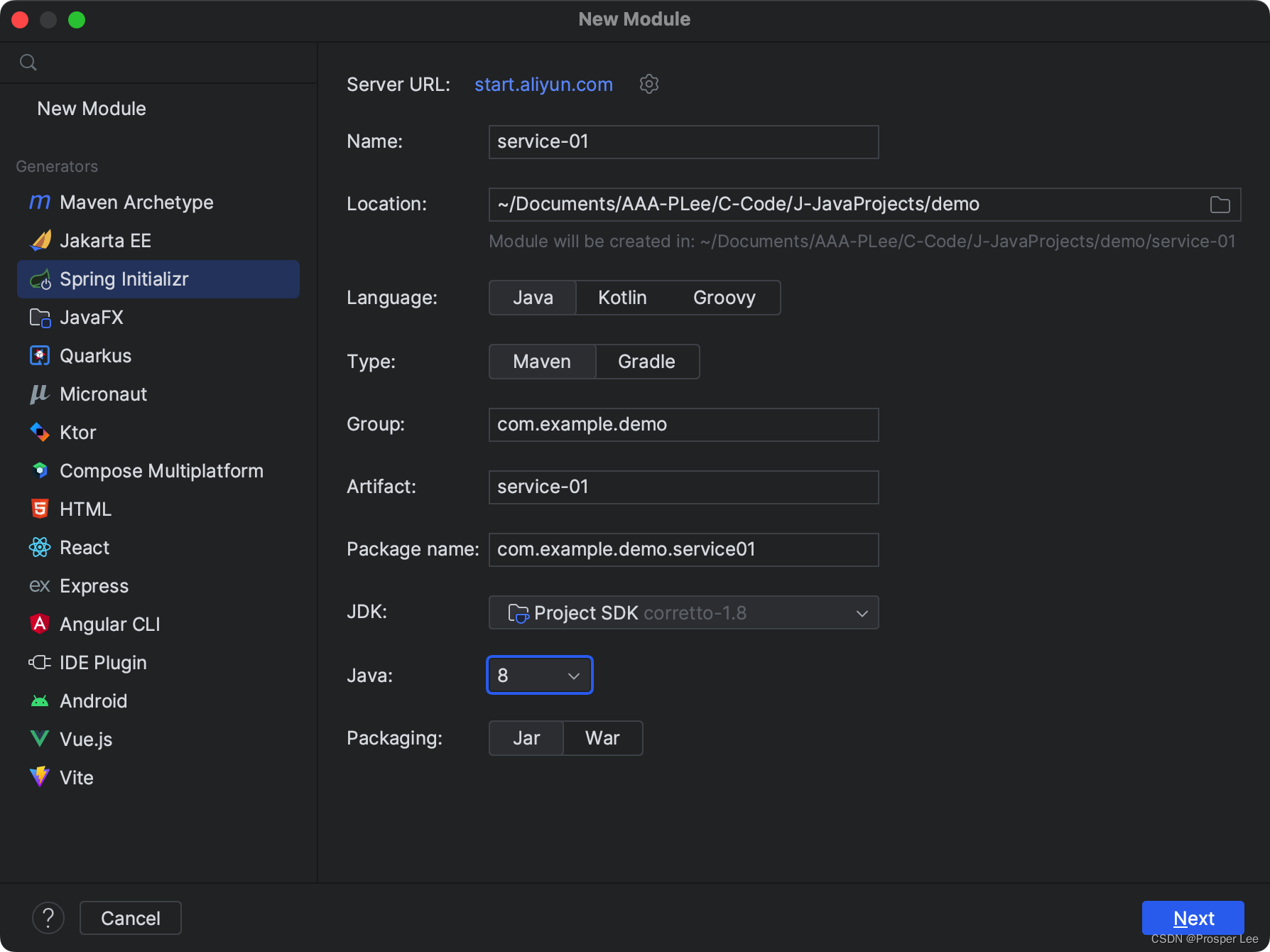Click the Vite lightning icon
Viewport: 1270px width, 952px height.
(40, 777)
